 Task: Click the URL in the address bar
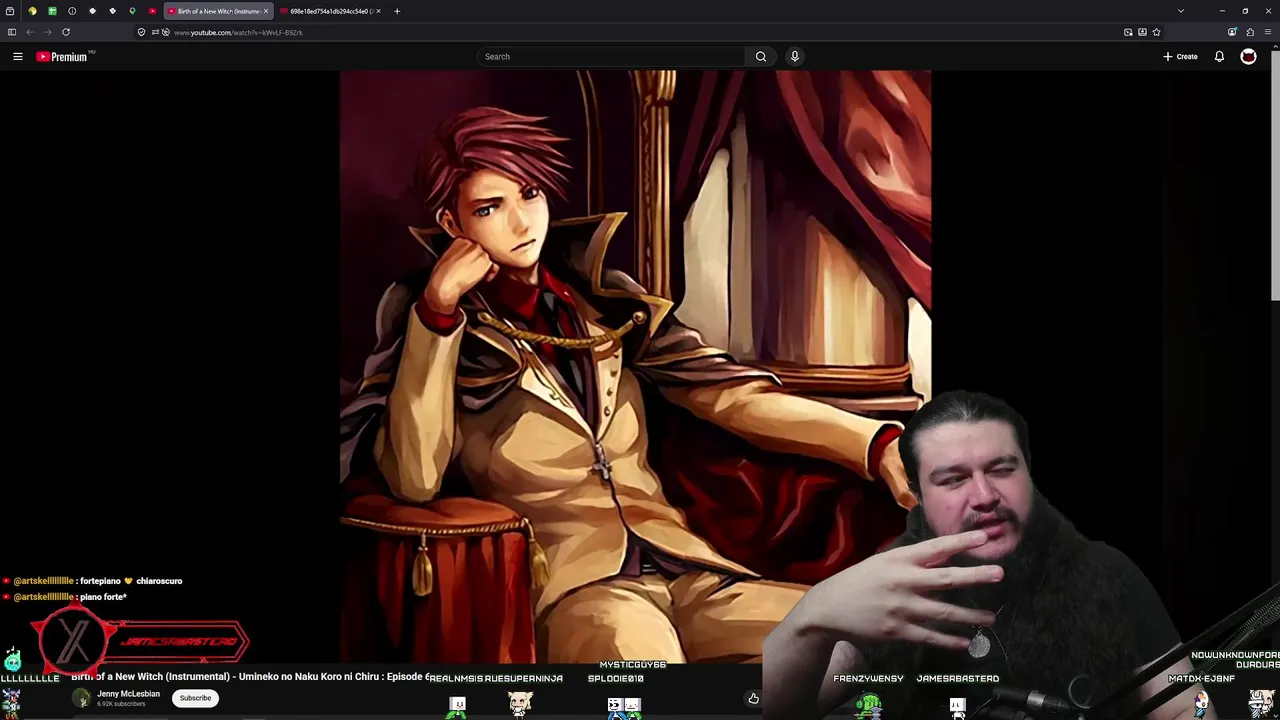click(x=238, y=32)
